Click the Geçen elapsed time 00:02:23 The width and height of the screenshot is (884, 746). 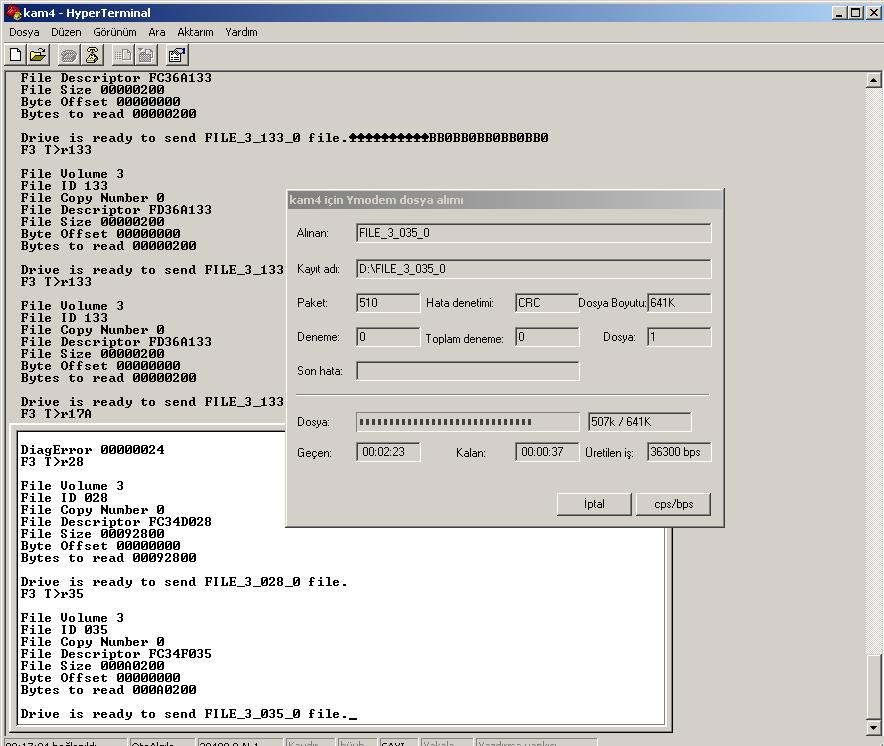coord(388,452)
